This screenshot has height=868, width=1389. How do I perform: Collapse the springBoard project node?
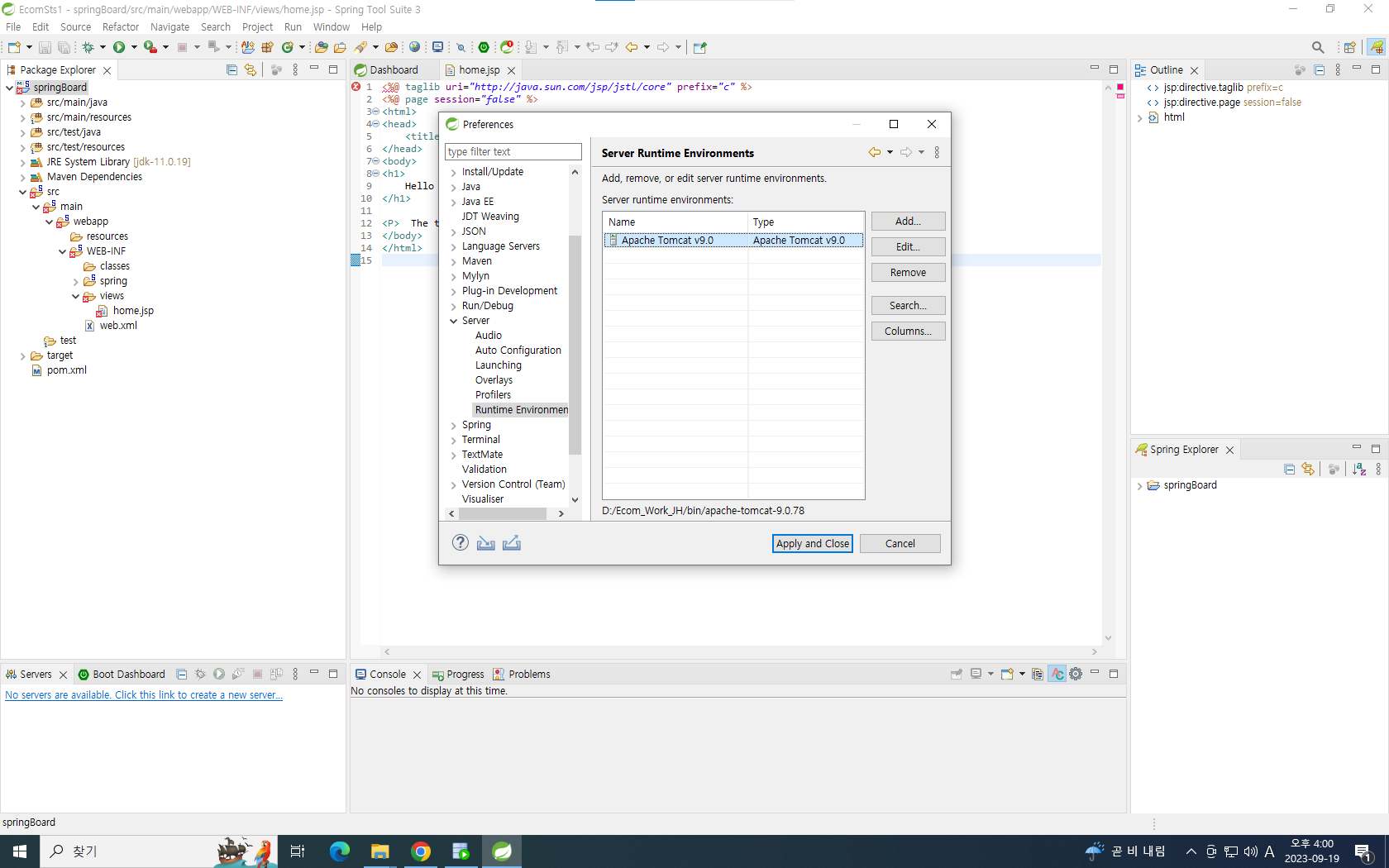(9, 88)
